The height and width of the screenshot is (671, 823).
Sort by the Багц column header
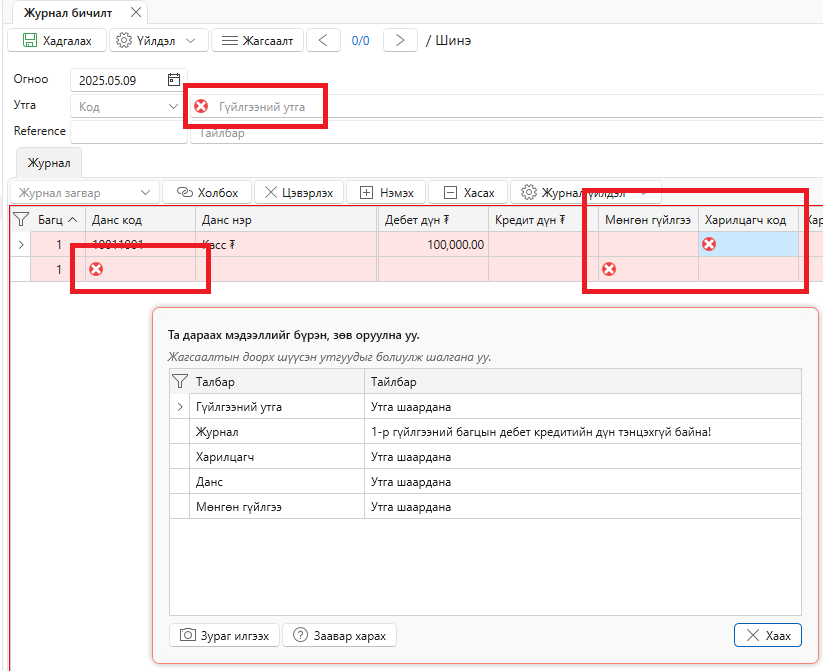[x=58, y=219]
